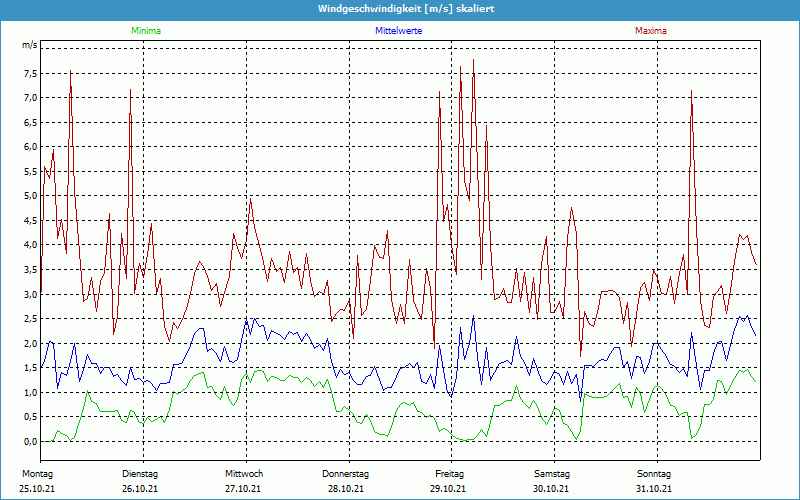Viewport: 800px width, 500px height.
Task: Click the Montag day label
Action: tap(37, 474)
